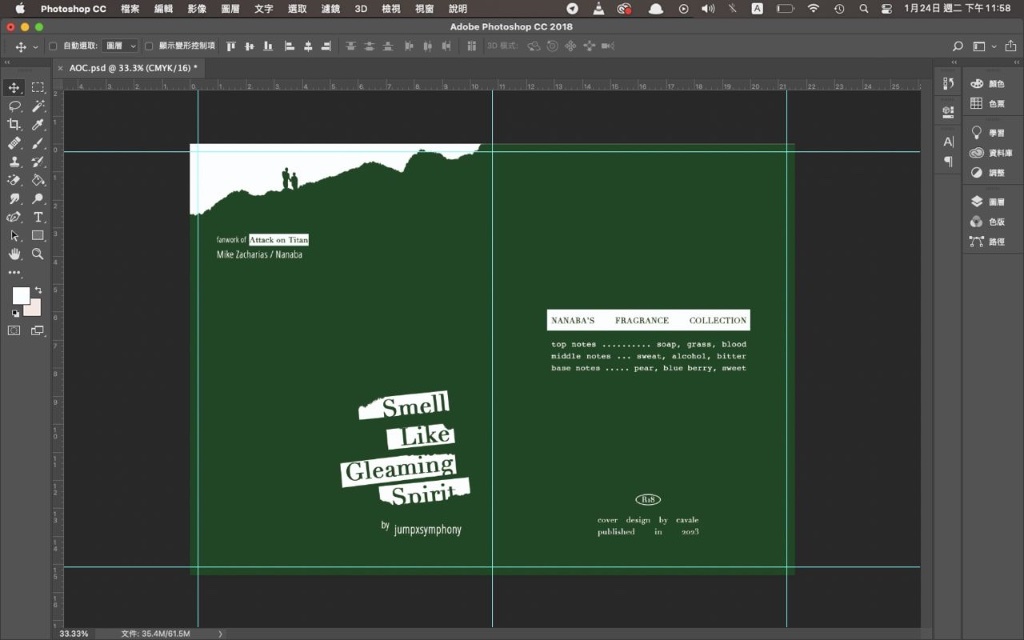Screen dimensions: 1024x640
Task: Select the Paint Bucket tool
Action: tap(38, 180)
